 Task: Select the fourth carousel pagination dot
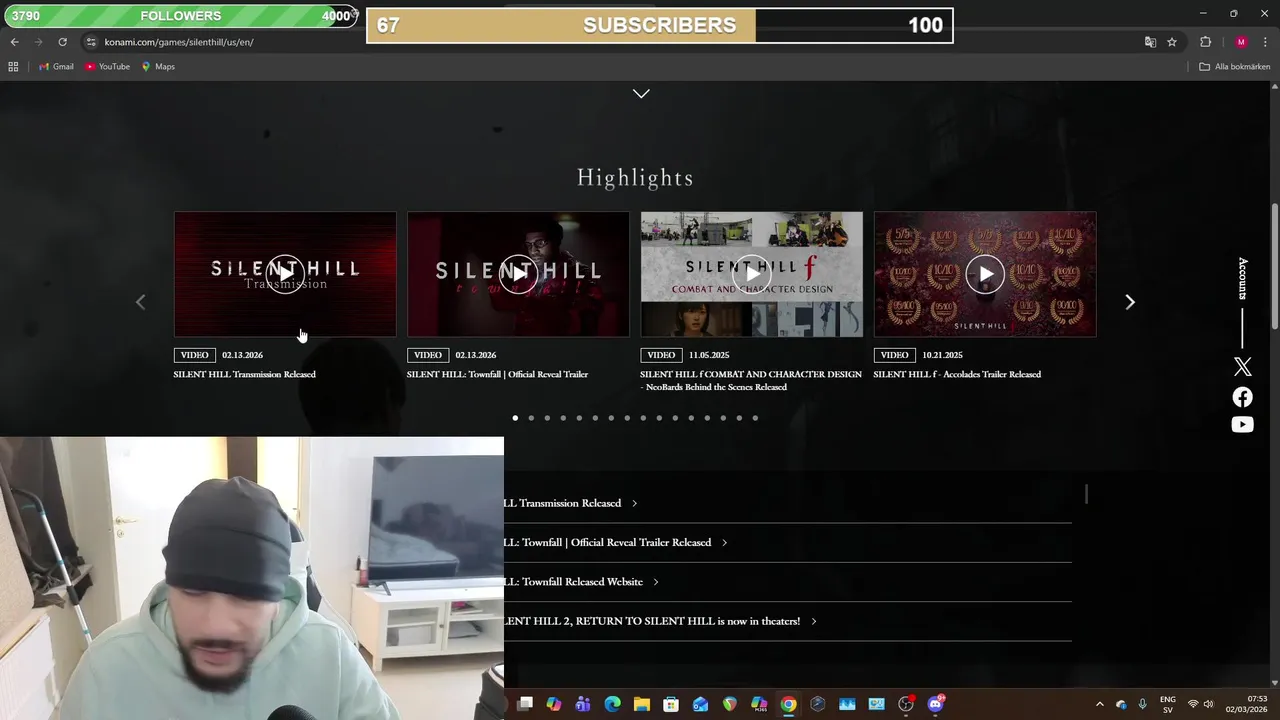point(563,418)
